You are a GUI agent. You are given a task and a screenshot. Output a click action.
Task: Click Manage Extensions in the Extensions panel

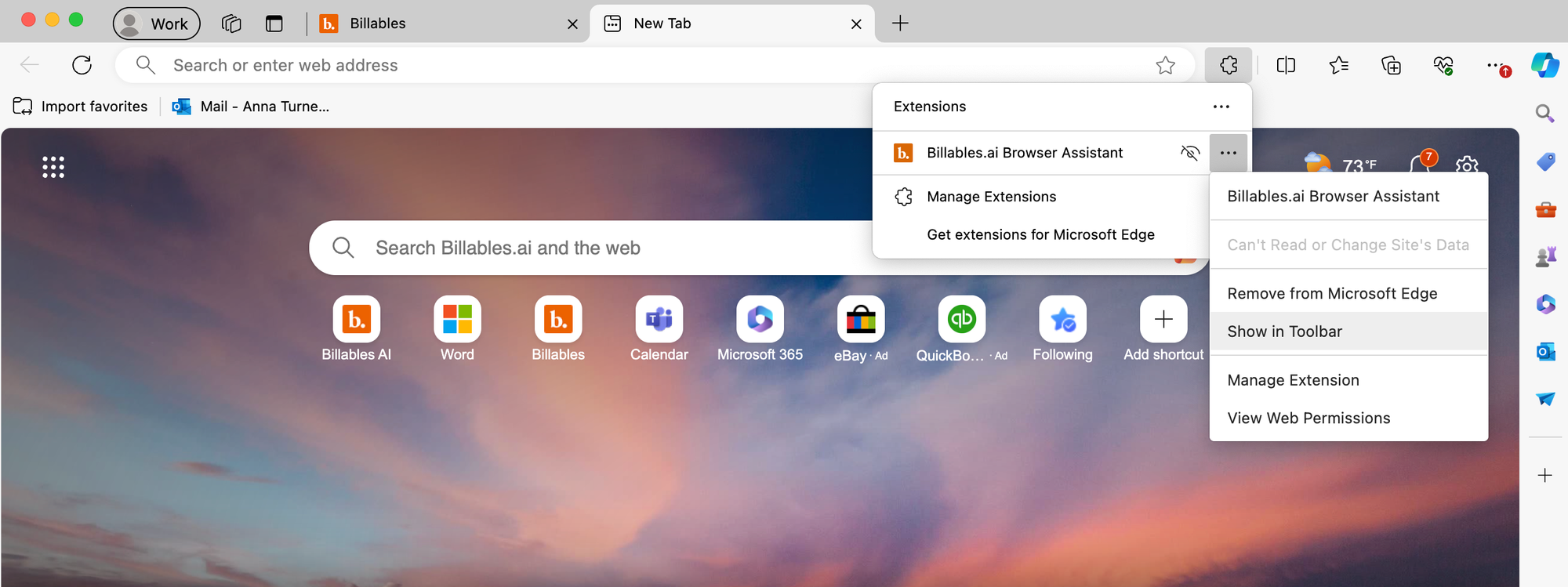[x=991, y=197]
